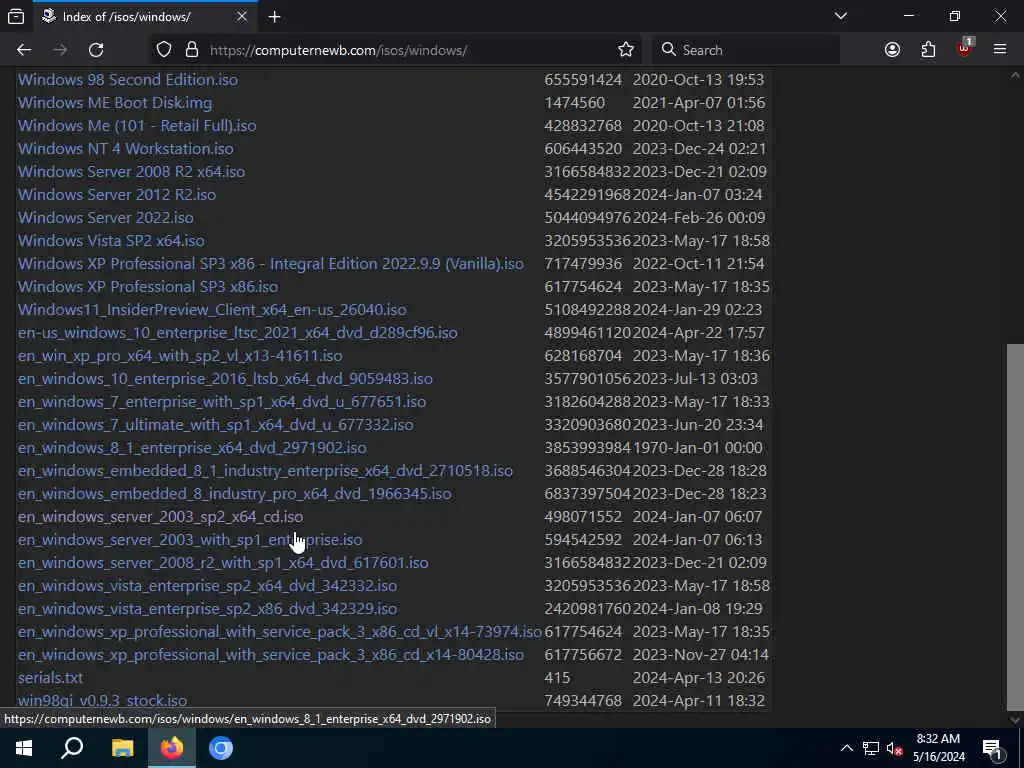Close the Index of /isos/windows/ tab

coord(242,16)
